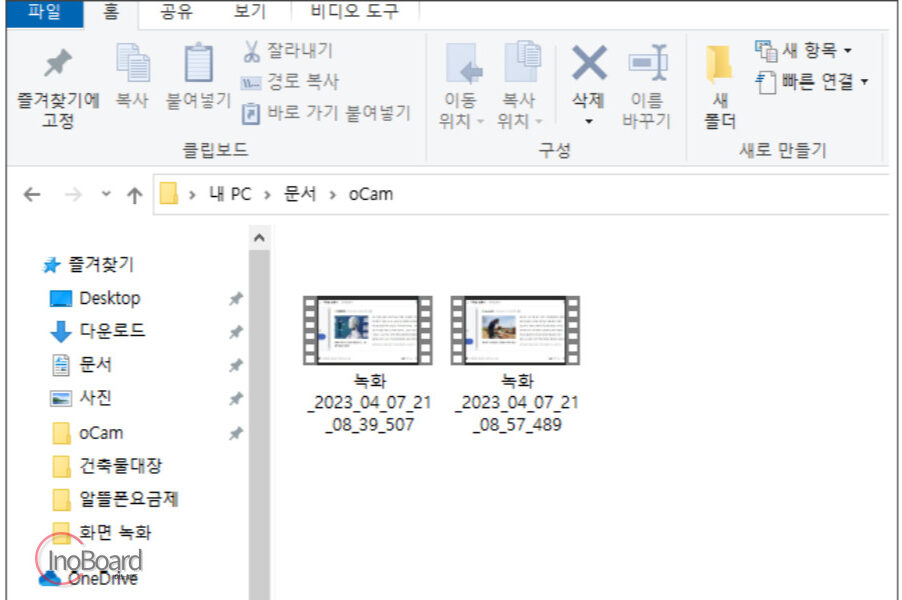Click file name text ending in _08_57_489
This screenshot has height=600, width=902.
(517, 403)
